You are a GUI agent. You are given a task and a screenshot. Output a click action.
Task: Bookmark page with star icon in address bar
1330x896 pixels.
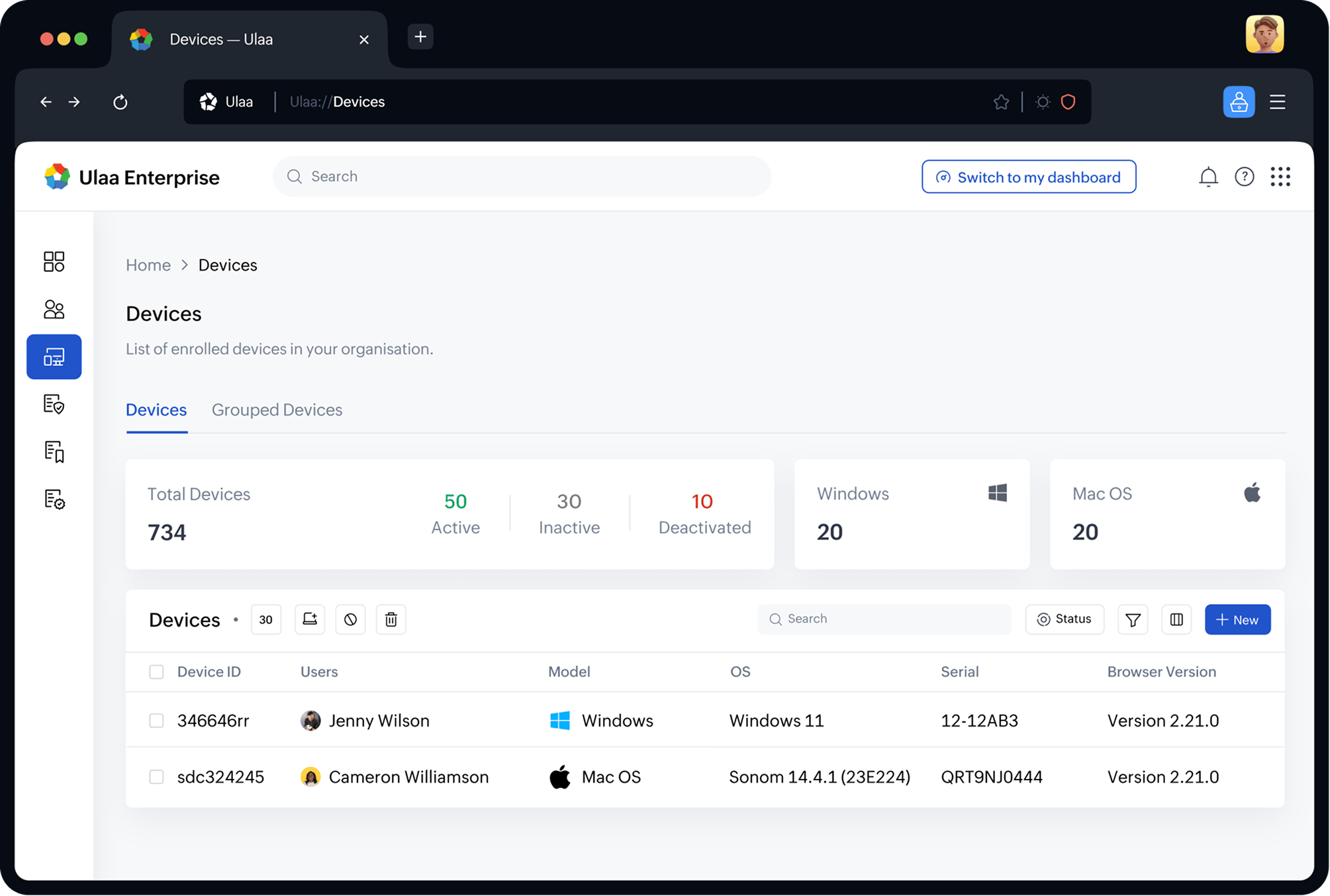(1001, 102)
